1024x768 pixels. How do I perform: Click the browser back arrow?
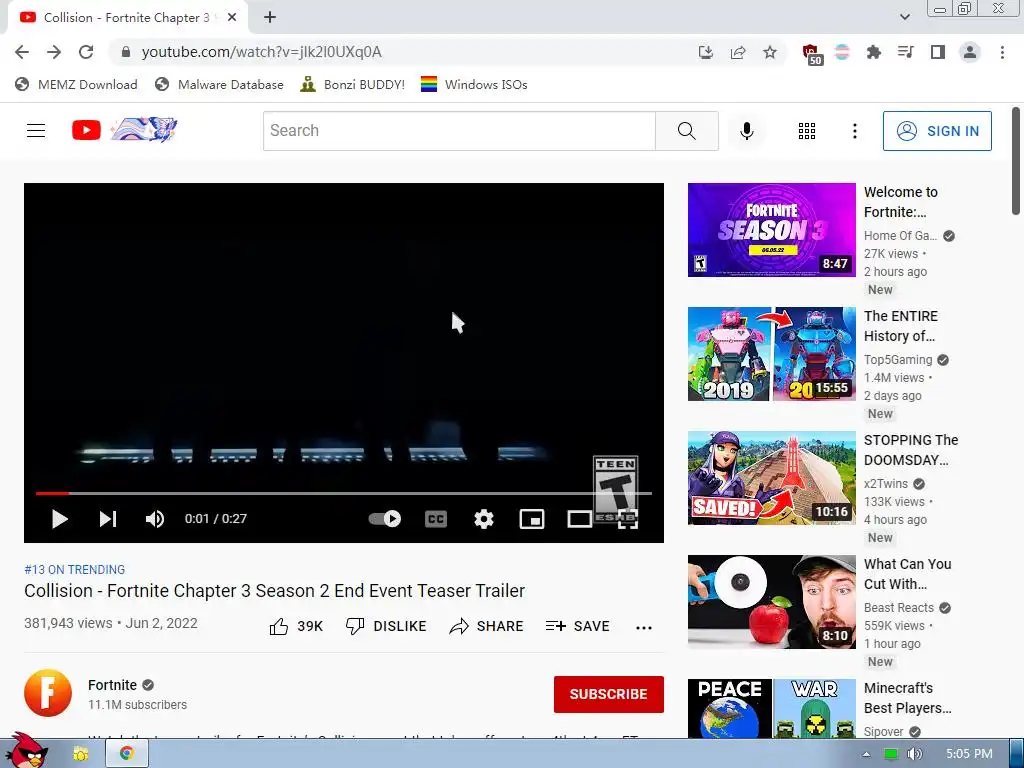(x=22, y=52)
